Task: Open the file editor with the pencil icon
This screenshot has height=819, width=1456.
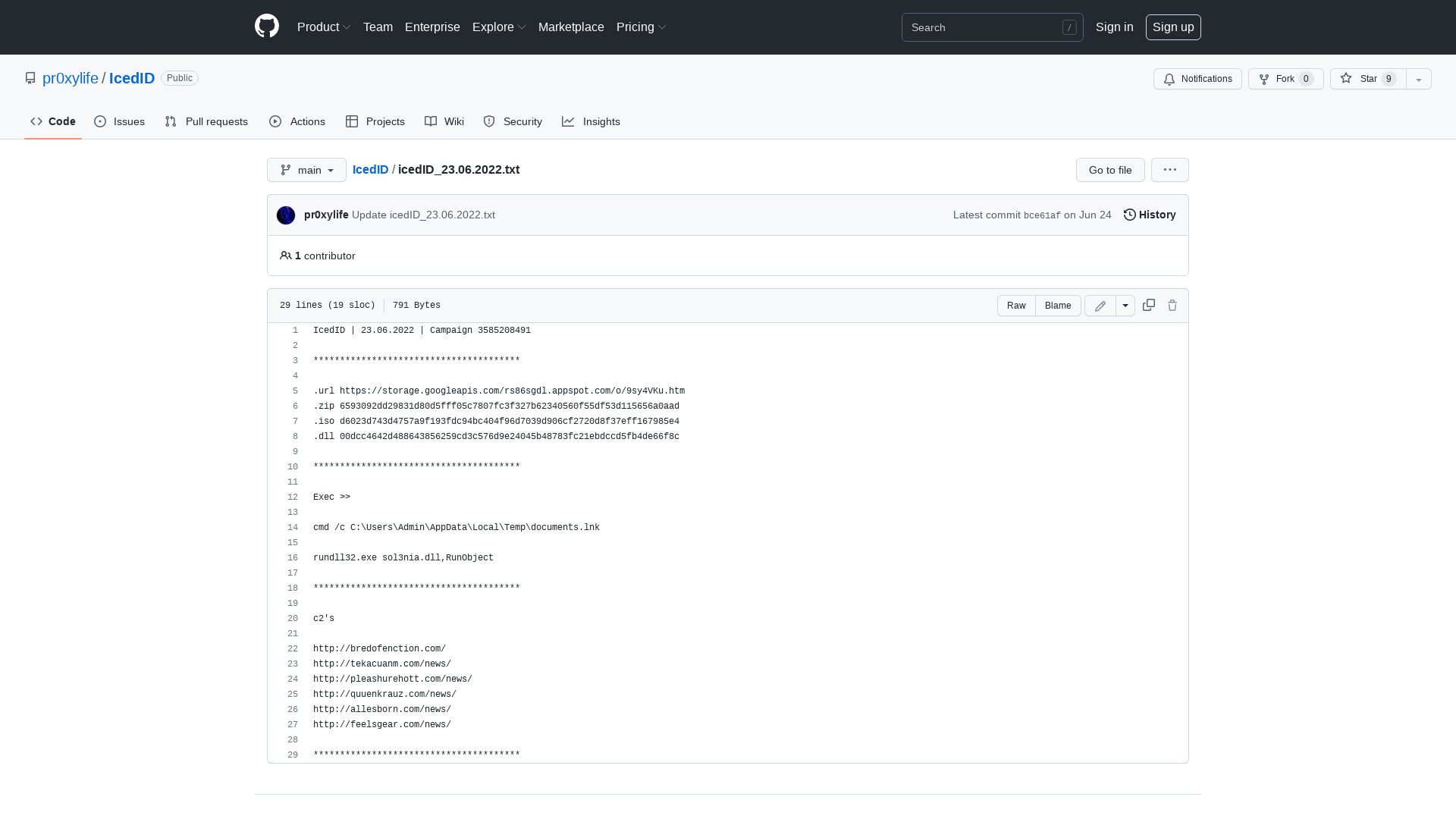Action: tap(1100, 306)
